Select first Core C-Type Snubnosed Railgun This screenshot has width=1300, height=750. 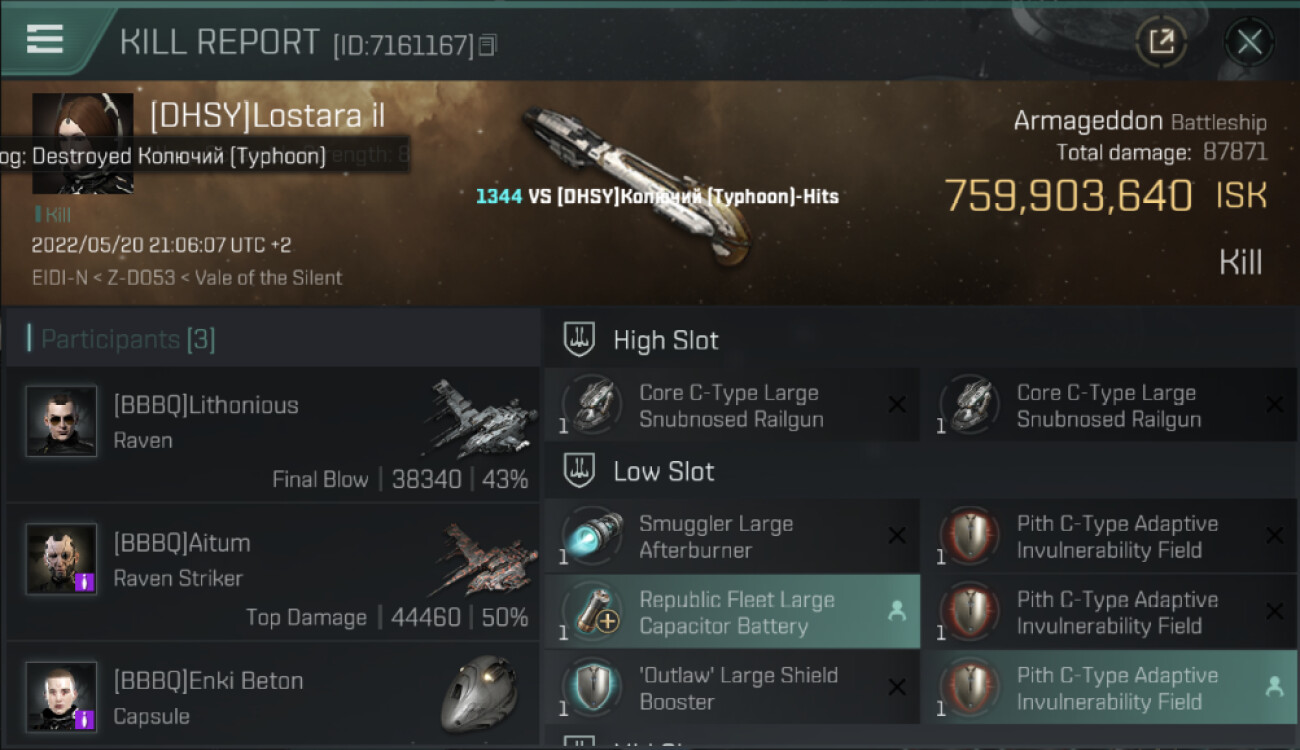(x=732, y=406)
